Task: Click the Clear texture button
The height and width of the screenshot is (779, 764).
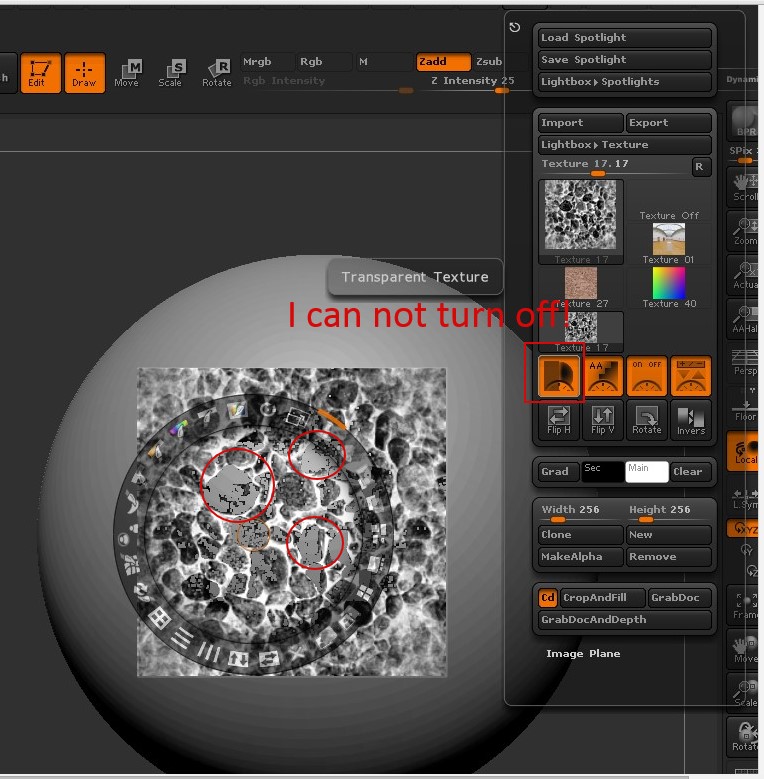Action: coord(691,471)
